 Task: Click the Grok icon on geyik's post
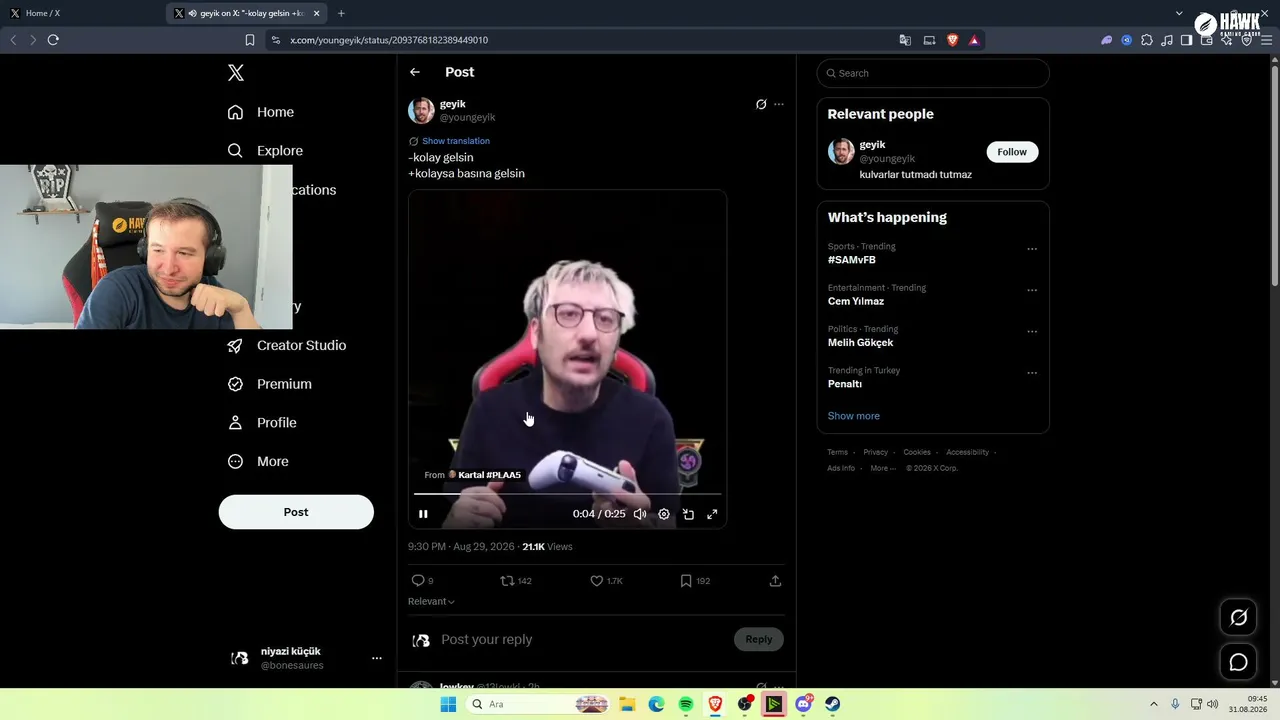click(761, 104)
